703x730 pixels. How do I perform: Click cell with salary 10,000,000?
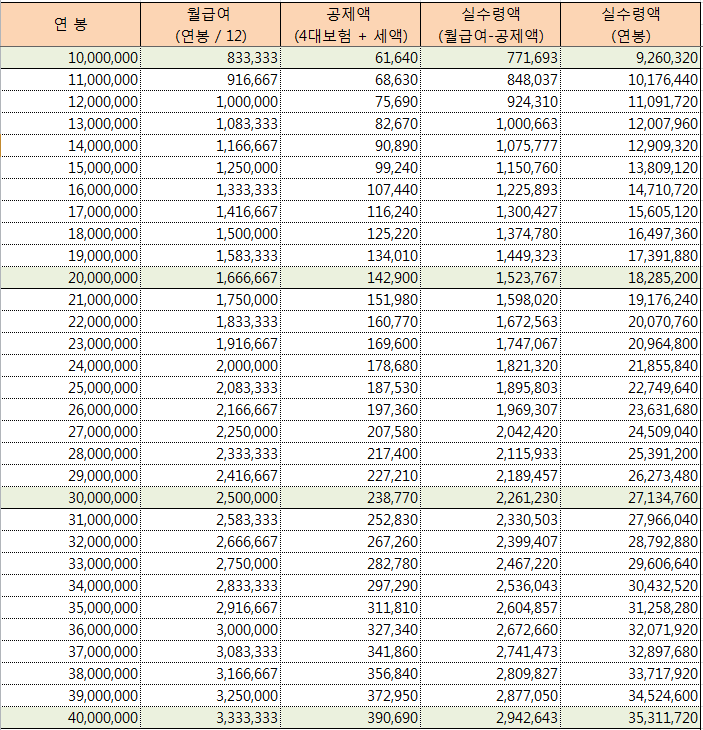coord(70,58)
